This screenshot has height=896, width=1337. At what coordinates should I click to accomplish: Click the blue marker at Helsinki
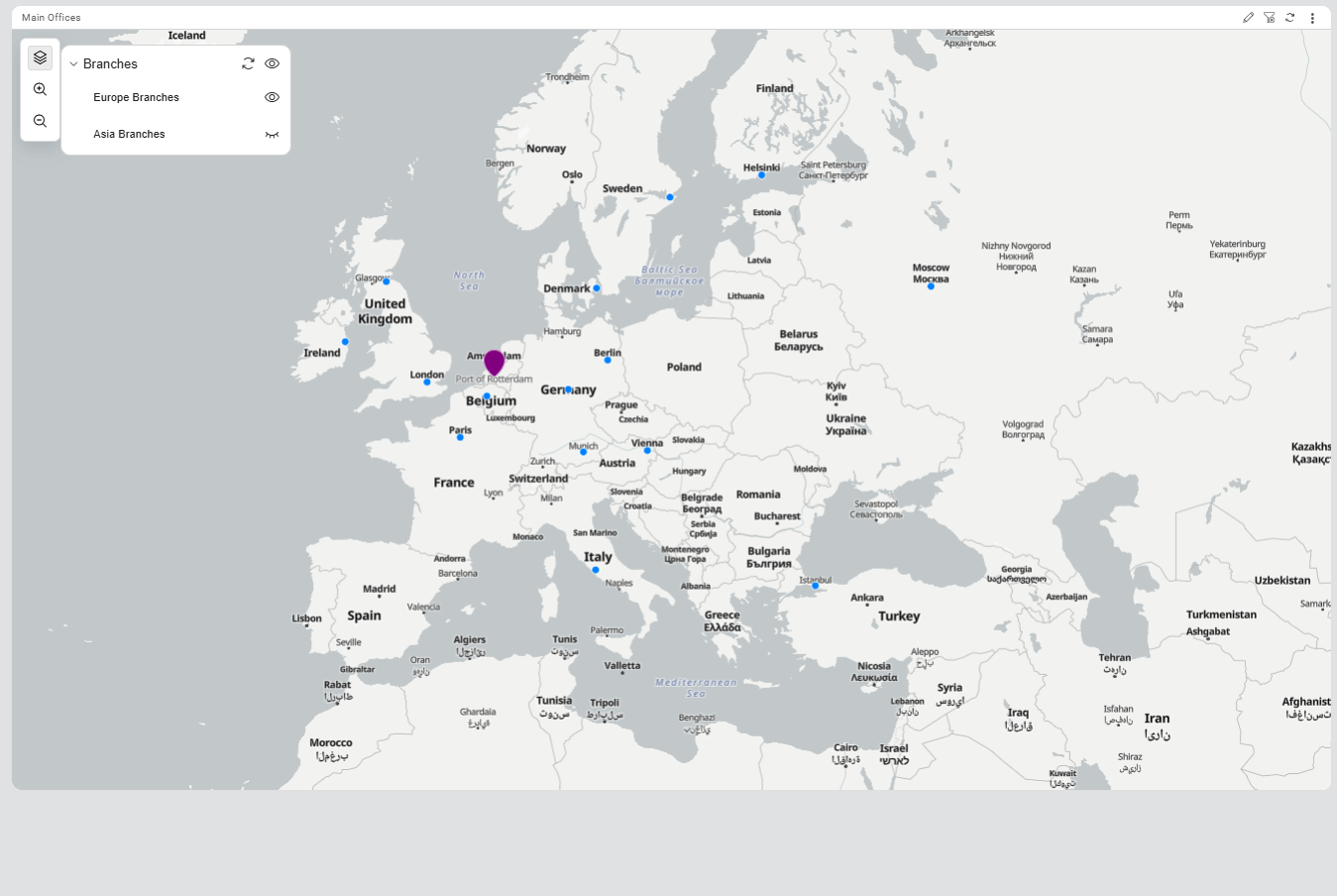761,175
